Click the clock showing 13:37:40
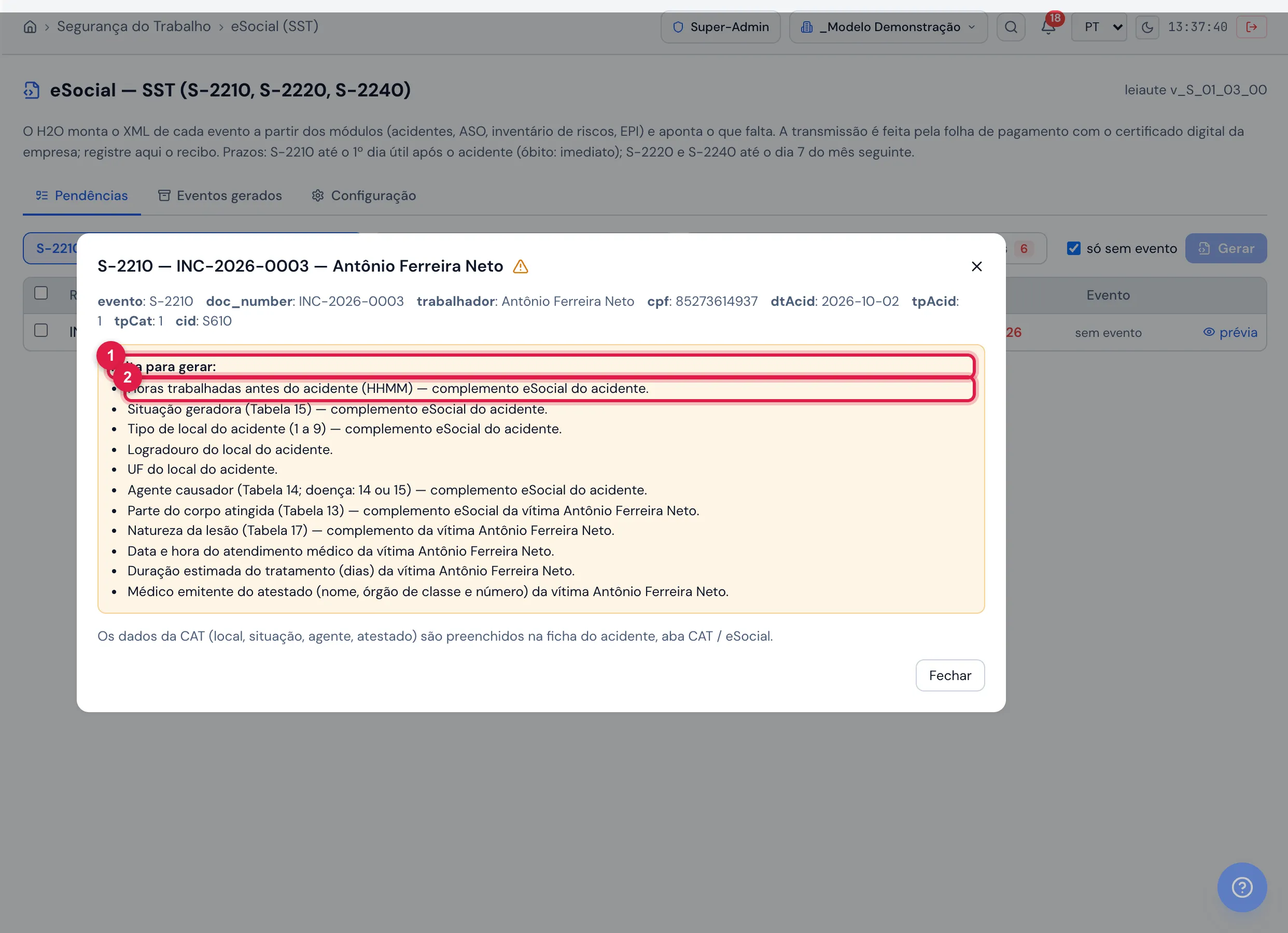The width and height of the screenshot is (1288, 933). [x=1197, y=26]
